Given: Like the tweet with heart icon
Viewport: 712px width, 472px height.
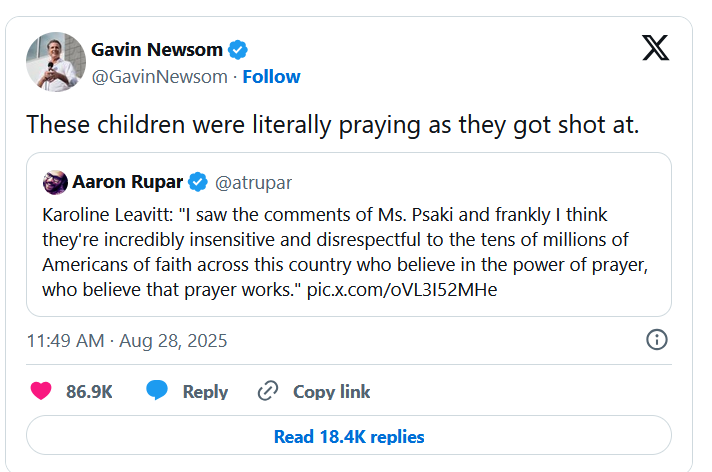Looking at the screenshot, I should pos(41,391).
